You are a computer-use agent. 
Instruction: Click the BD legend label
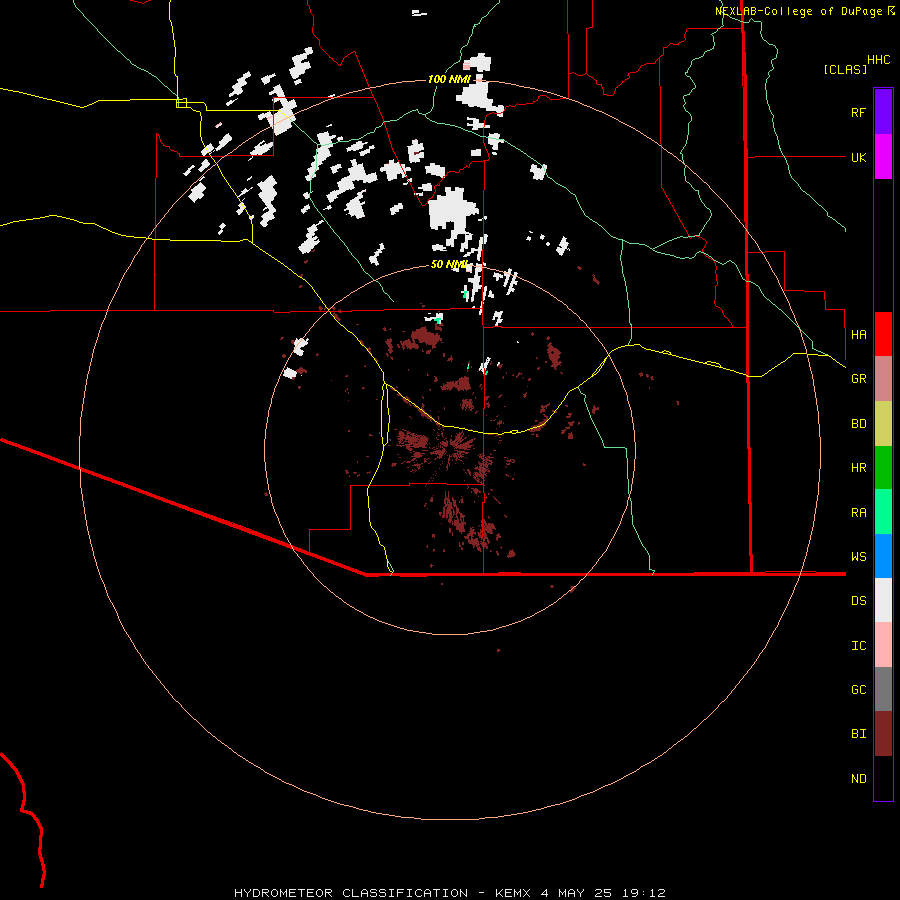coord(858,424)
